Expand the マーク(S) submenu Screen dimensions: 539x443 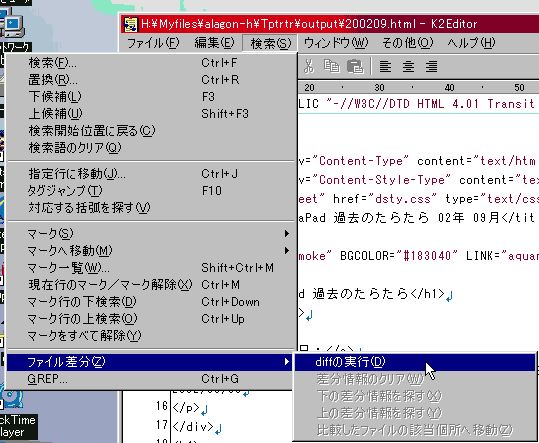pos(150,234)
